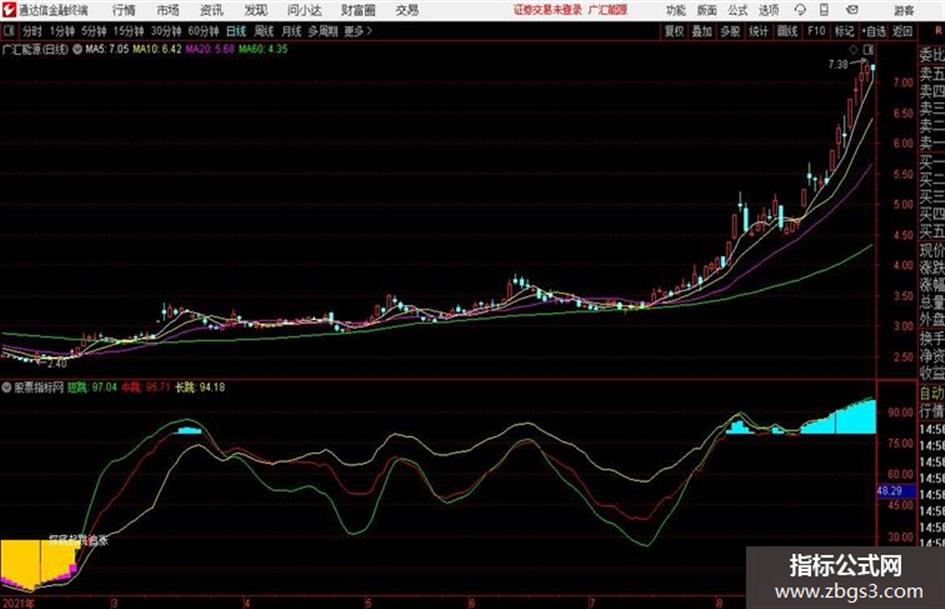
Task: Click the MA60: 4.35 value
Action: [x=263, y=49]
